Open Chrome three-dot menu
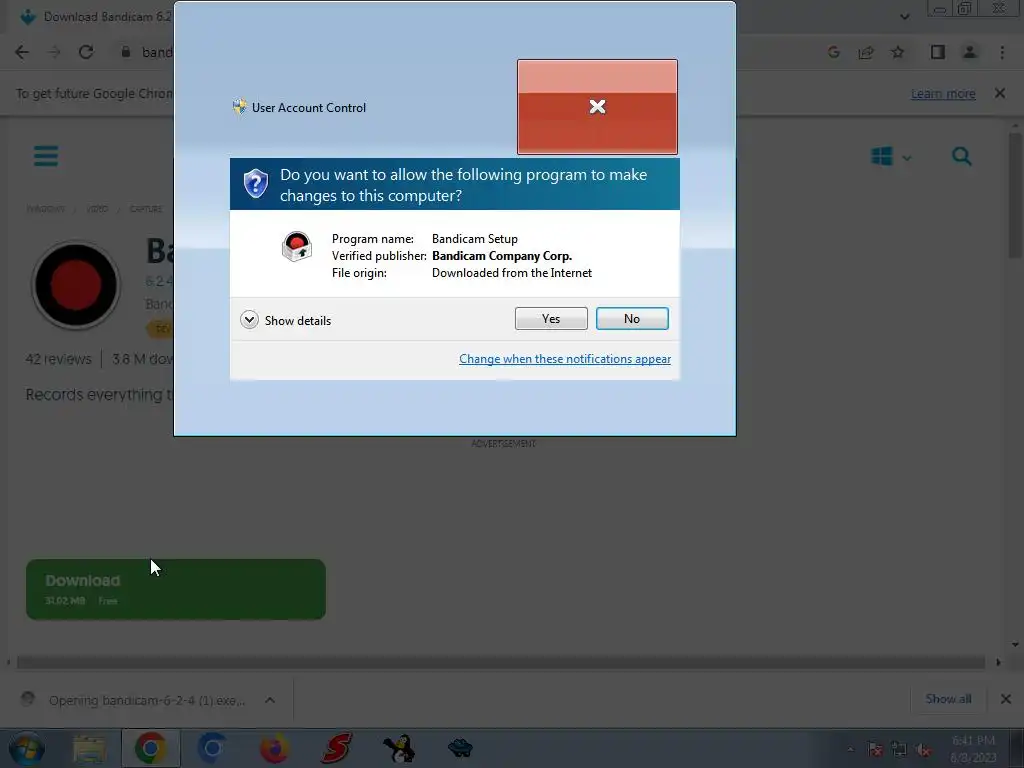This screenshot has height=768, width=1024. point(1002,52)
